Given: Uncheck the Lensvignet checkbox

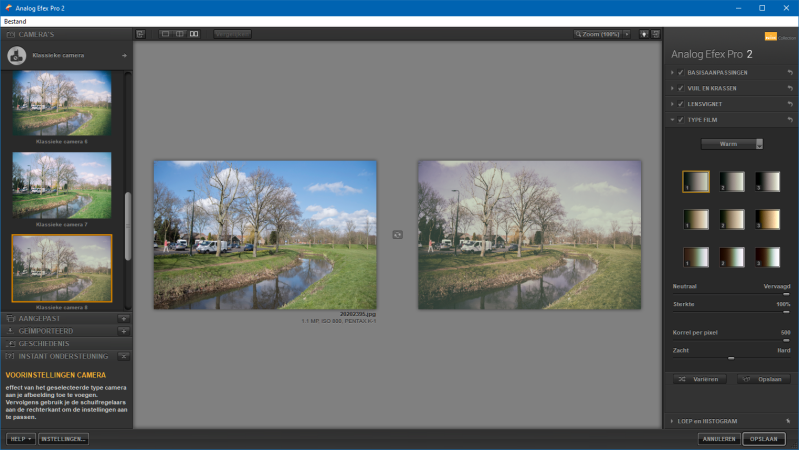Looking at the screenshot, I should pyautogui.click(x=681, y=104).
